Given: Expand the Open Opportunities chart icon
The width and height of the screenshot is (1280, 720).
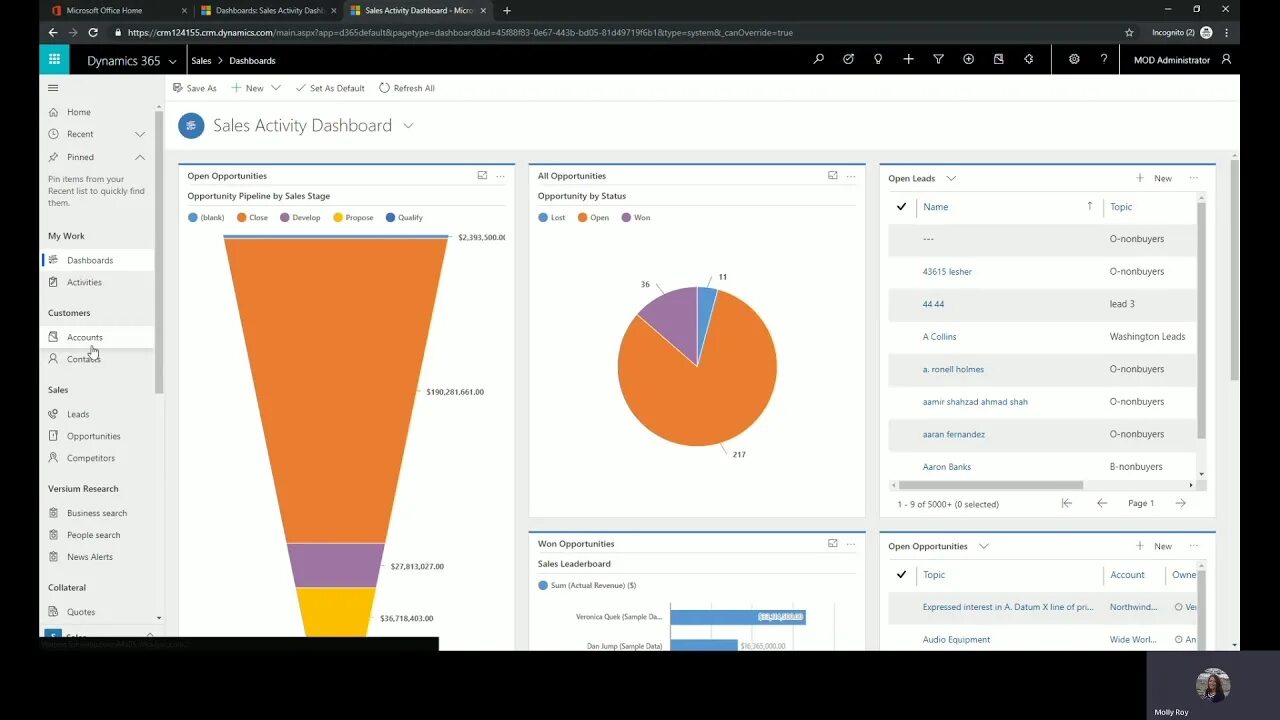Looking at the screenshot, I should (x=482, y=176).
